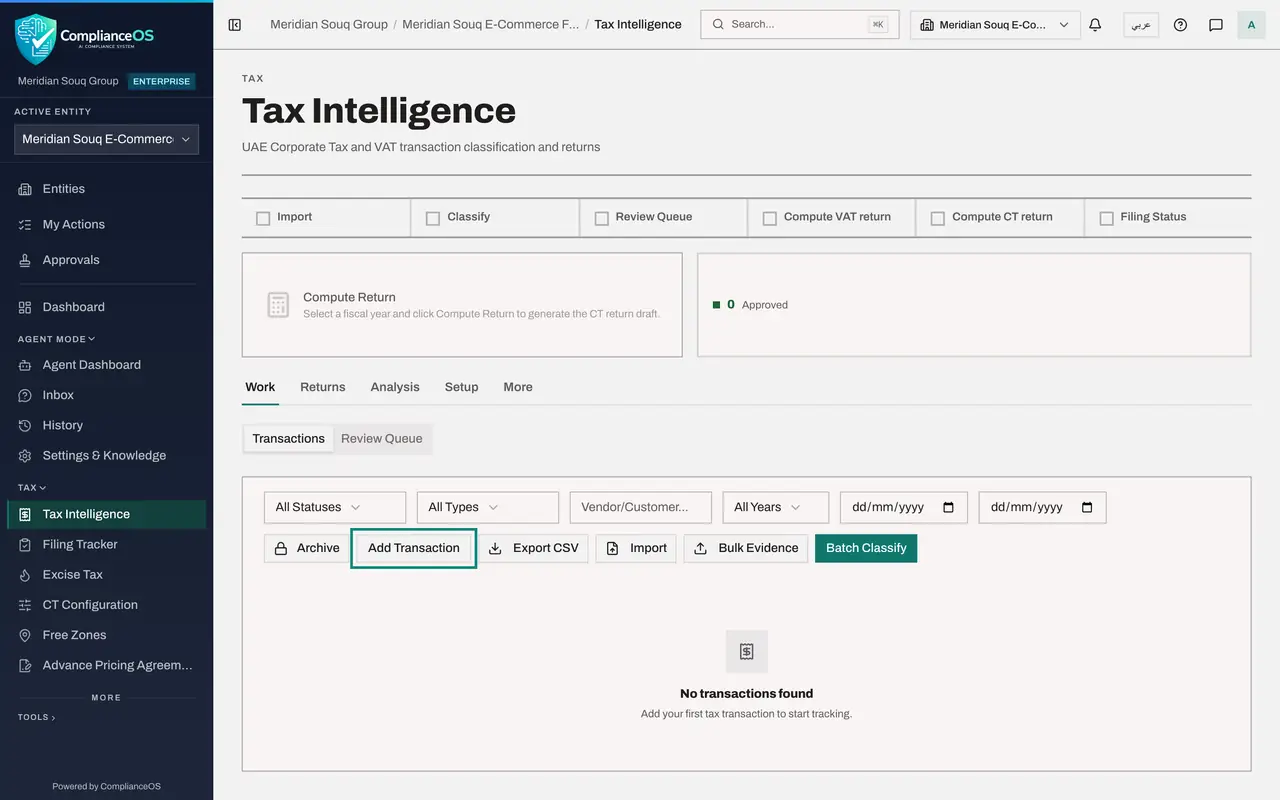
Task: Click the Archive button
Action: pyautogui.click(x=307, y=548)
